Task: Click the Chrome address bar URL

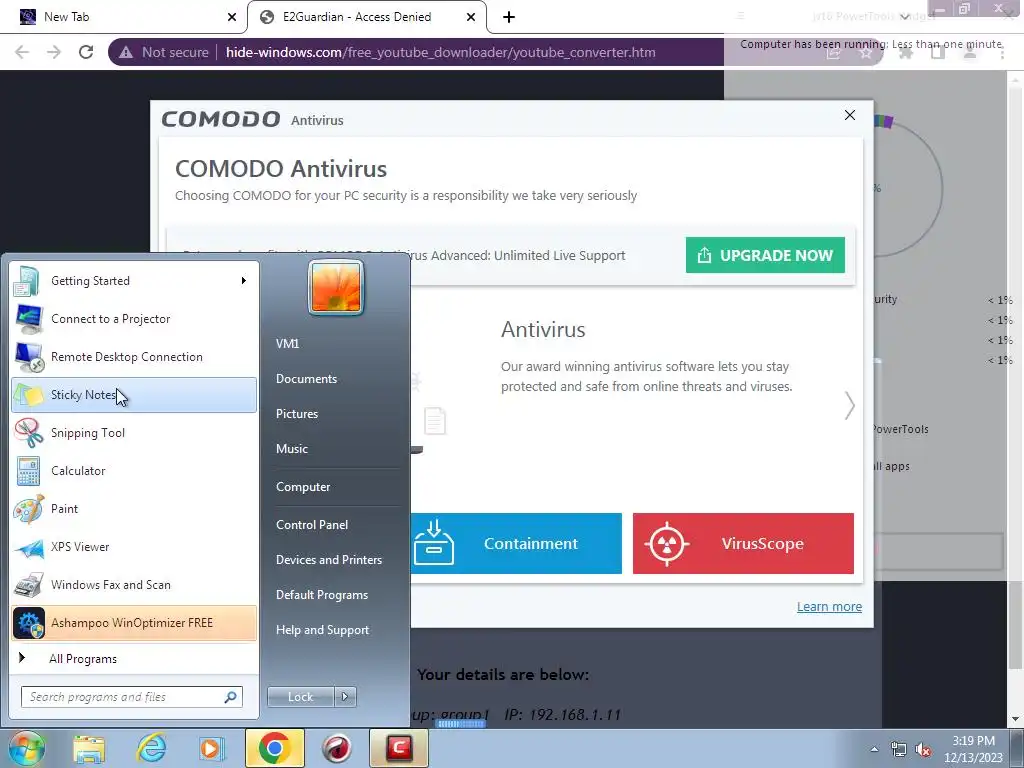Action: tap(440, 52)
